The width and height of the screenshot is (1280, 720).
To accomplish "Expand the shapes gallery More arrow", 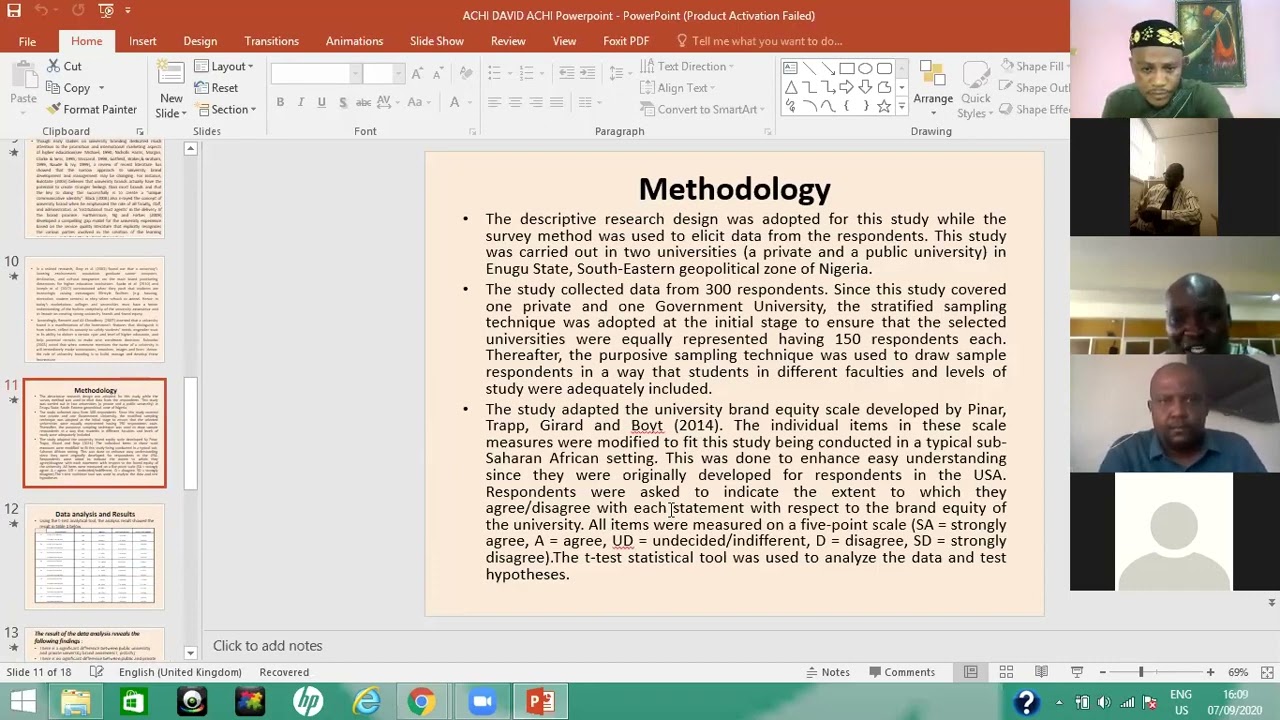I will 902,106.
